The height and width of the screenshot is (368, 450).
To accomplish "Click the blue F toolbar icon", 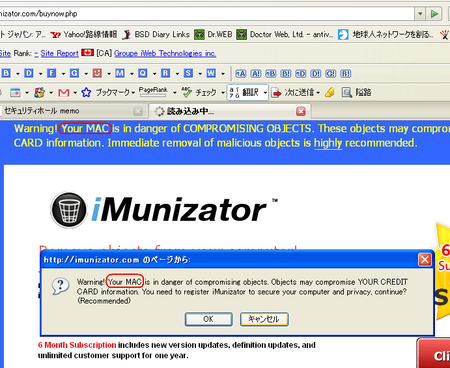I will click(x=51, y=73).
